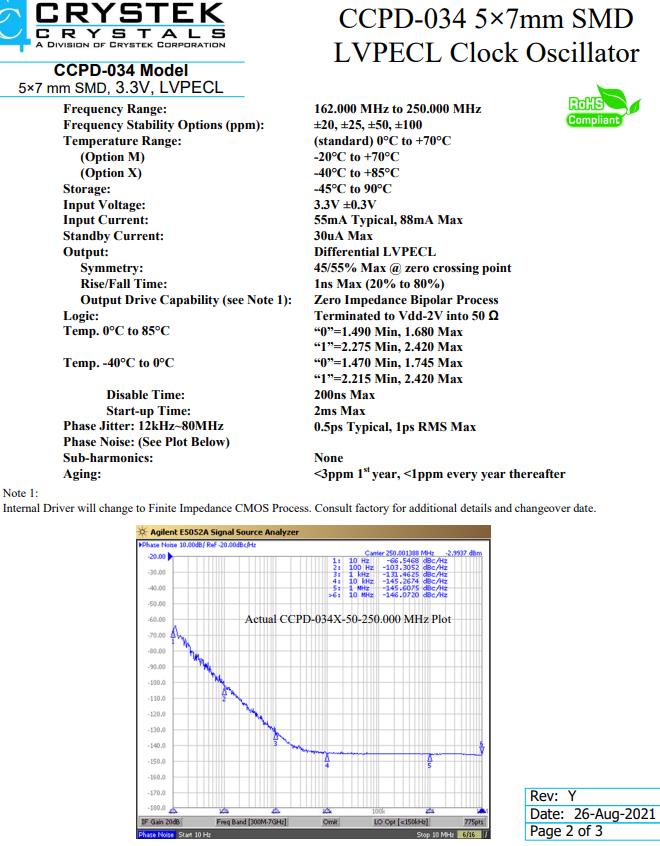The image size is (660, 846).
Task: Click marker 4 triangle at 10 kHz
Action: tap(327, 759)
